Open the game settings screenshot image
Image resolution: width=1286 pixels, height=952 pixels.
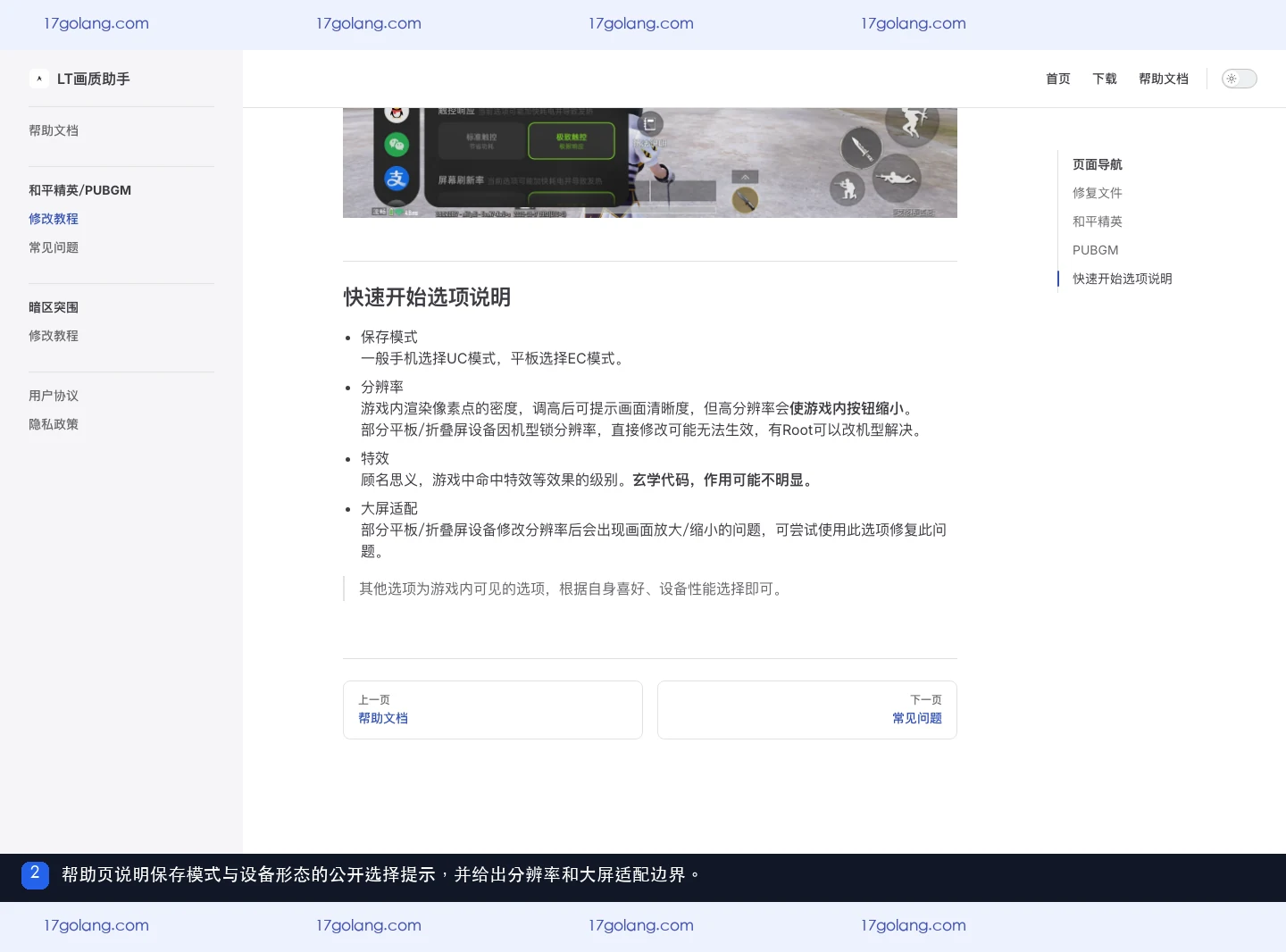[x=650, y=163]
